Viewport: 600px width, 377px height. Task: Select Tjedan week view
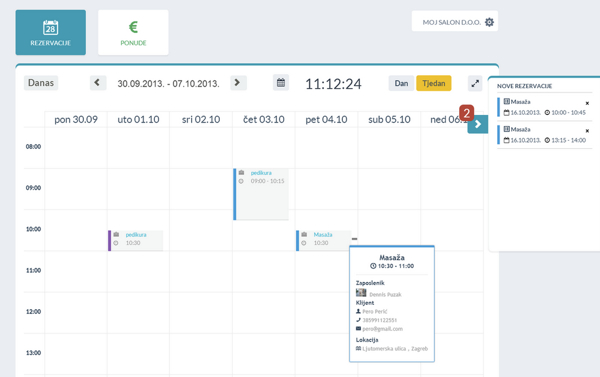click(434, 83)
